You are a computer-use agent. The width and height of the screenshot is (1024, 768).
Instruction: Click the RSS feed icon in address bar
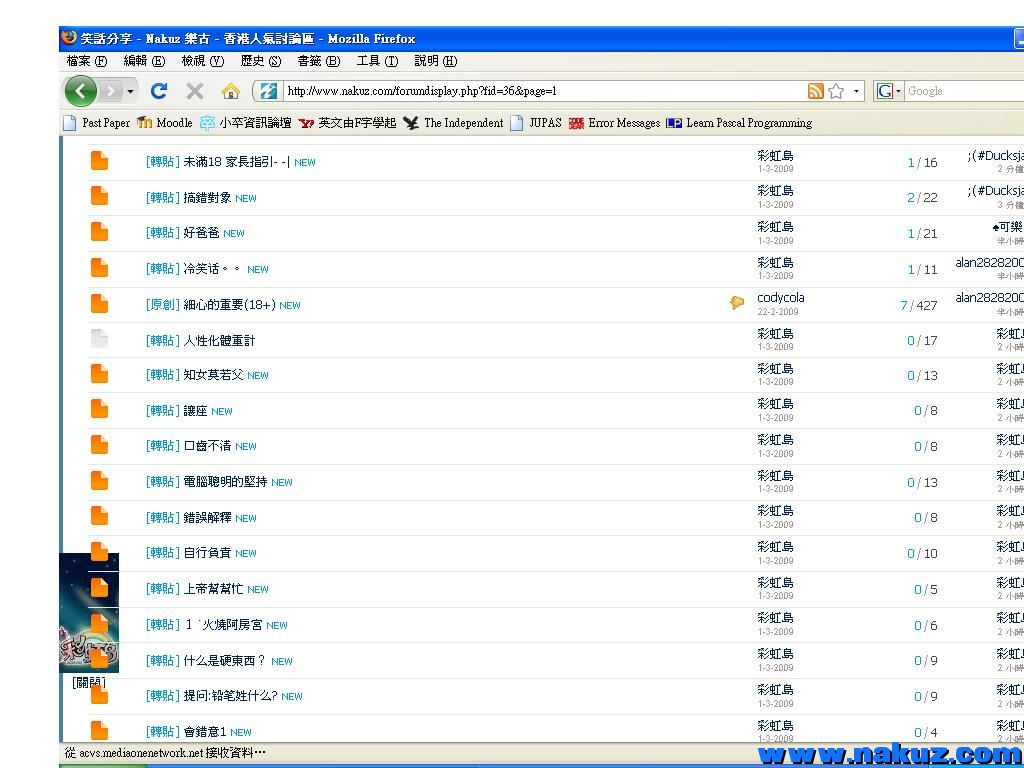pyautogui.click(x=816, y=91)
